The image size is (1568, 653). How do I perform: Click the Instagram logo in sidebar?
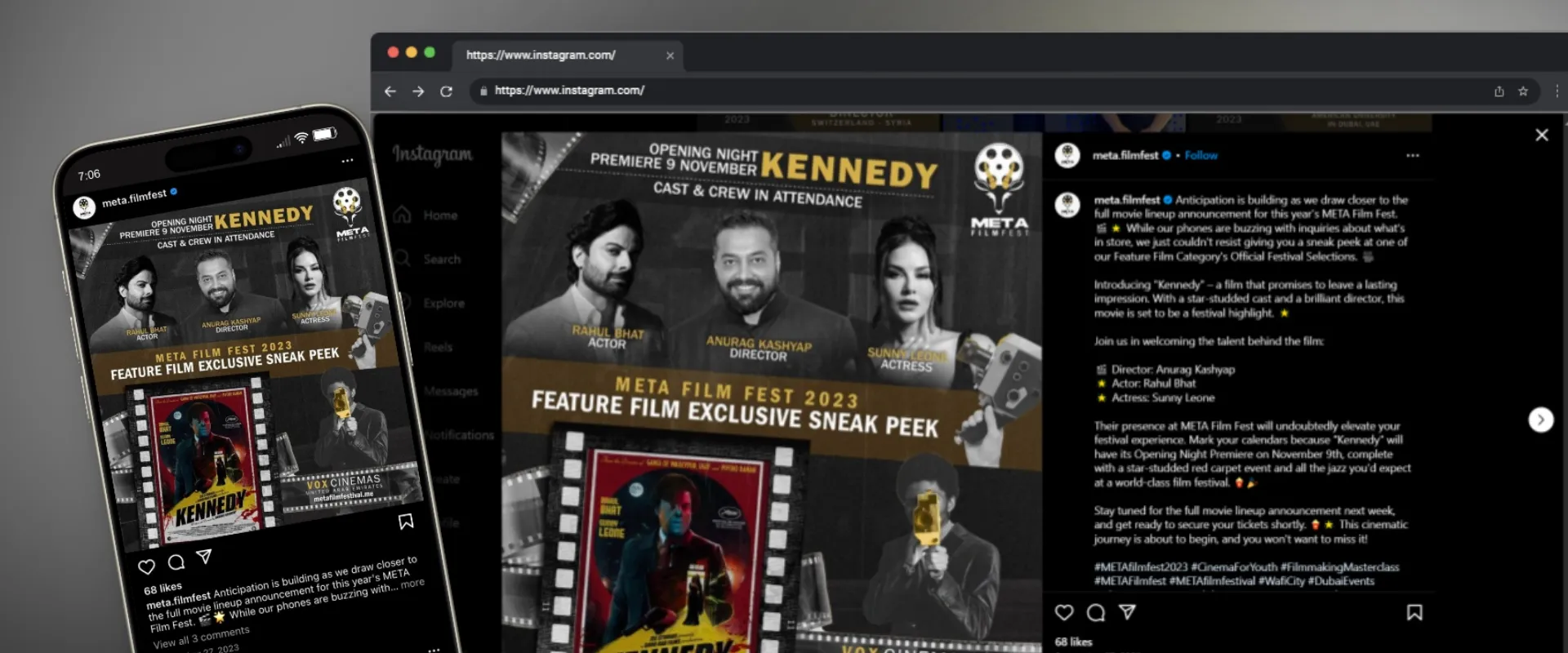pos(432,154)
